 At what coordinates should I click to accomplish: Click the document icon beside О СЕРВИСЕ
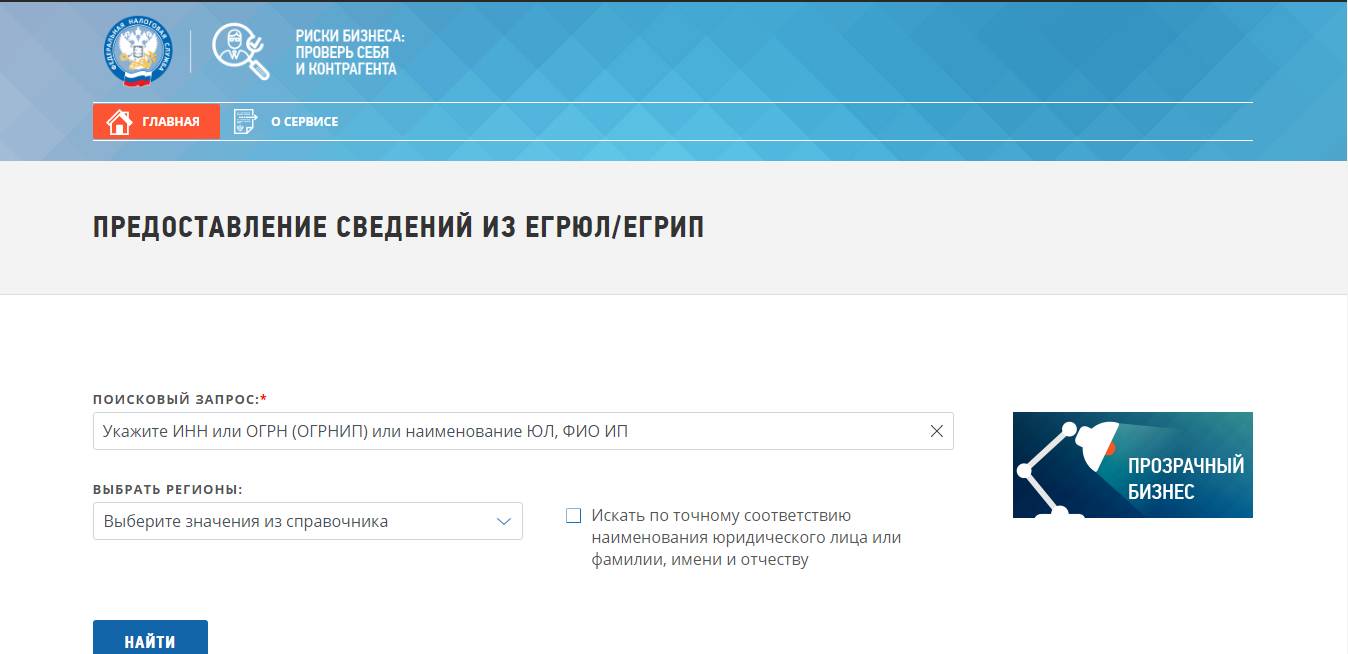tap(245, 122)
